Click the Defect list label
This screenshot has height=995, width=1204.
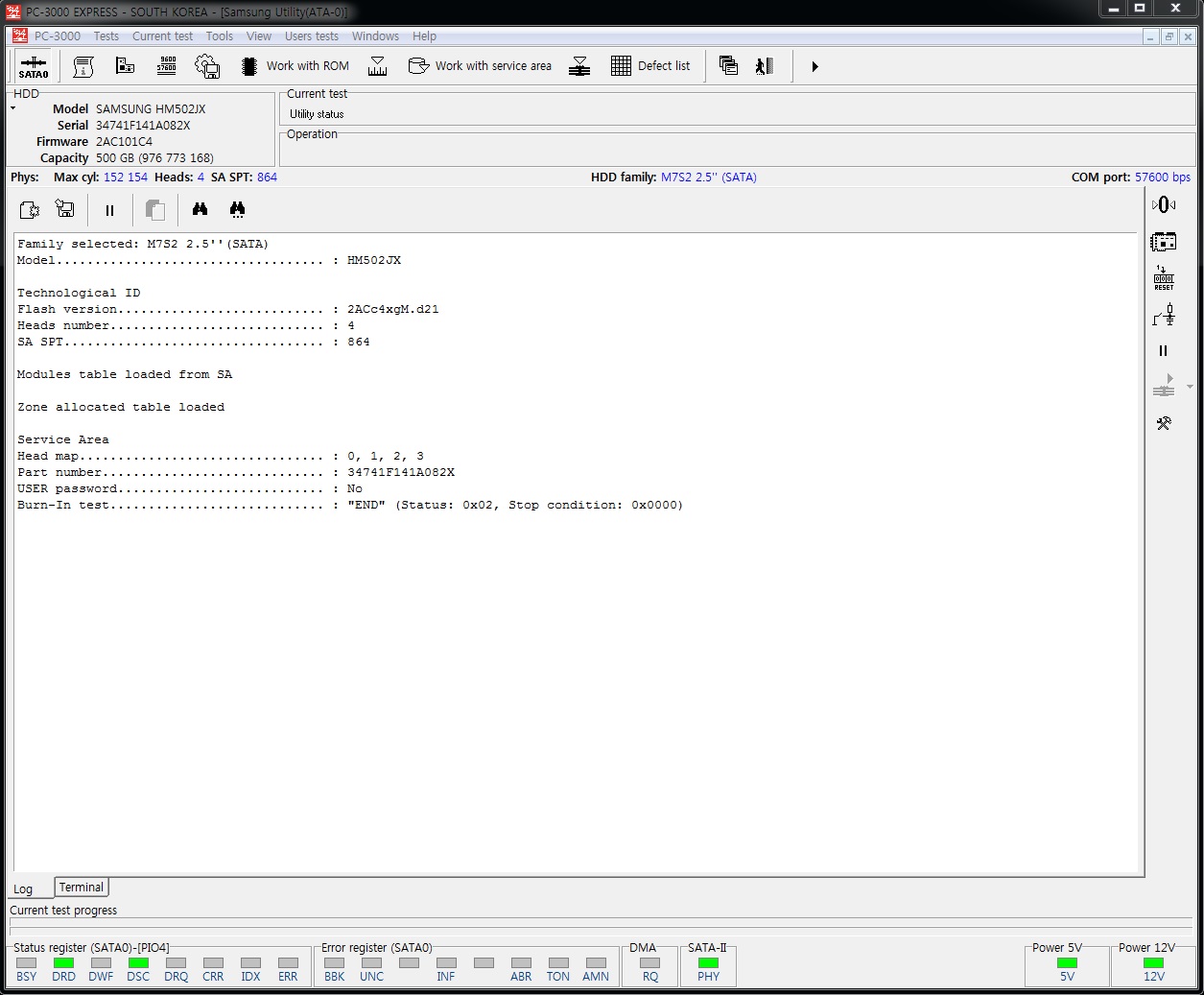pos(664,66)
